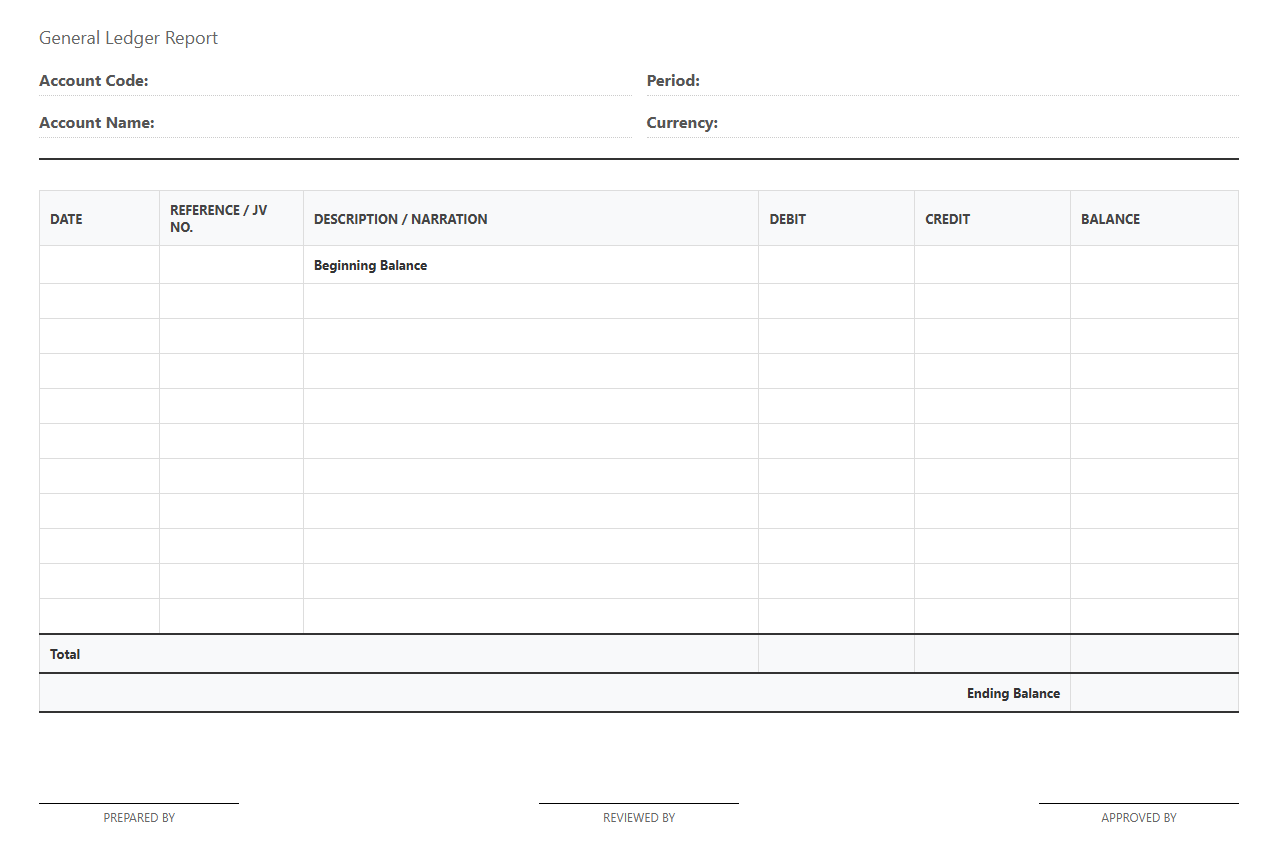This screenshot has width=1278, height=845.
Task: Click the DATE column header
Action: point(99,219)
